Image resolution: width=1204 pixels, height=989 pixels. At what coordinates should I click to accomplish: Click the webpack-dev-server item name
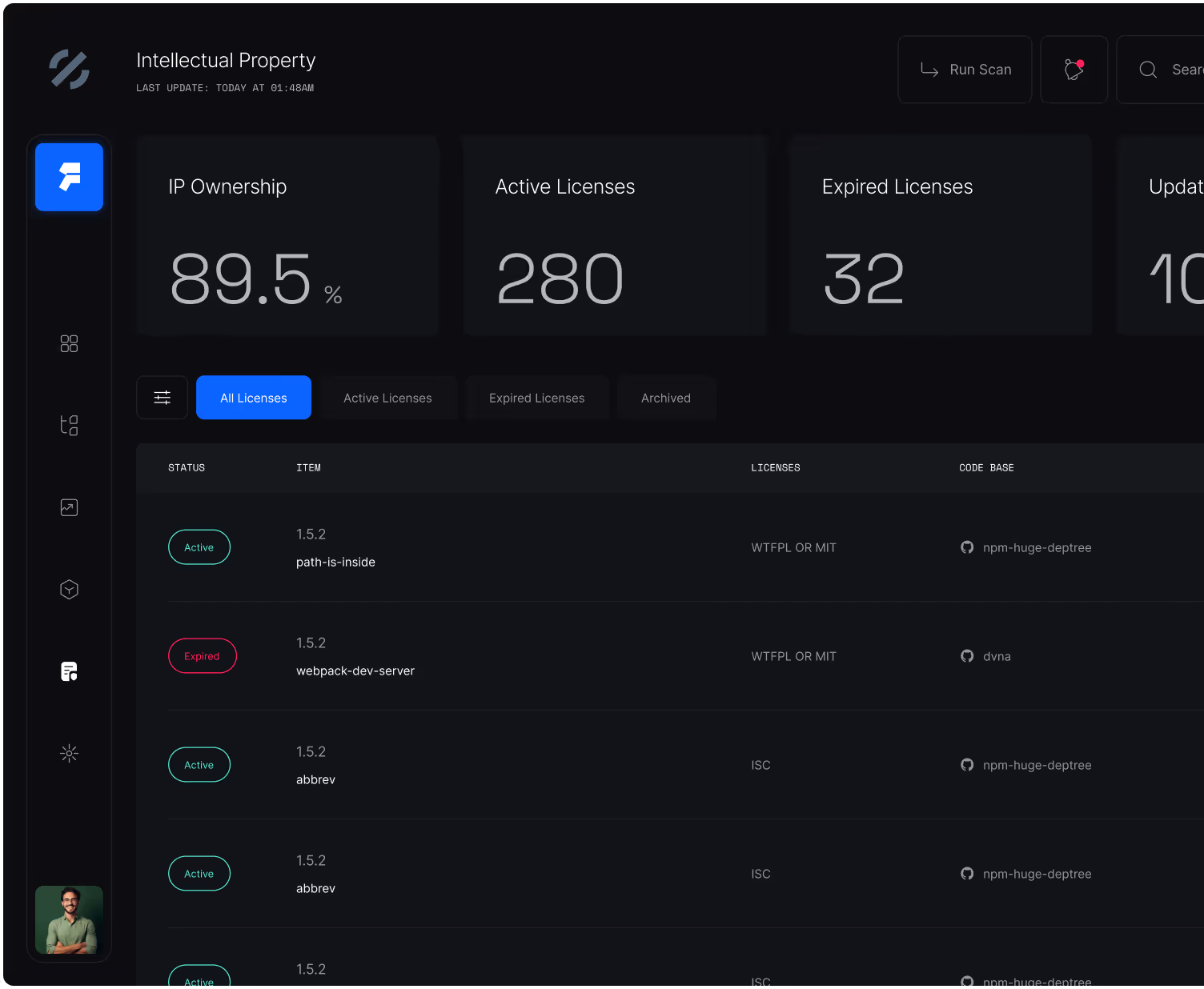(x=355, y=671)
